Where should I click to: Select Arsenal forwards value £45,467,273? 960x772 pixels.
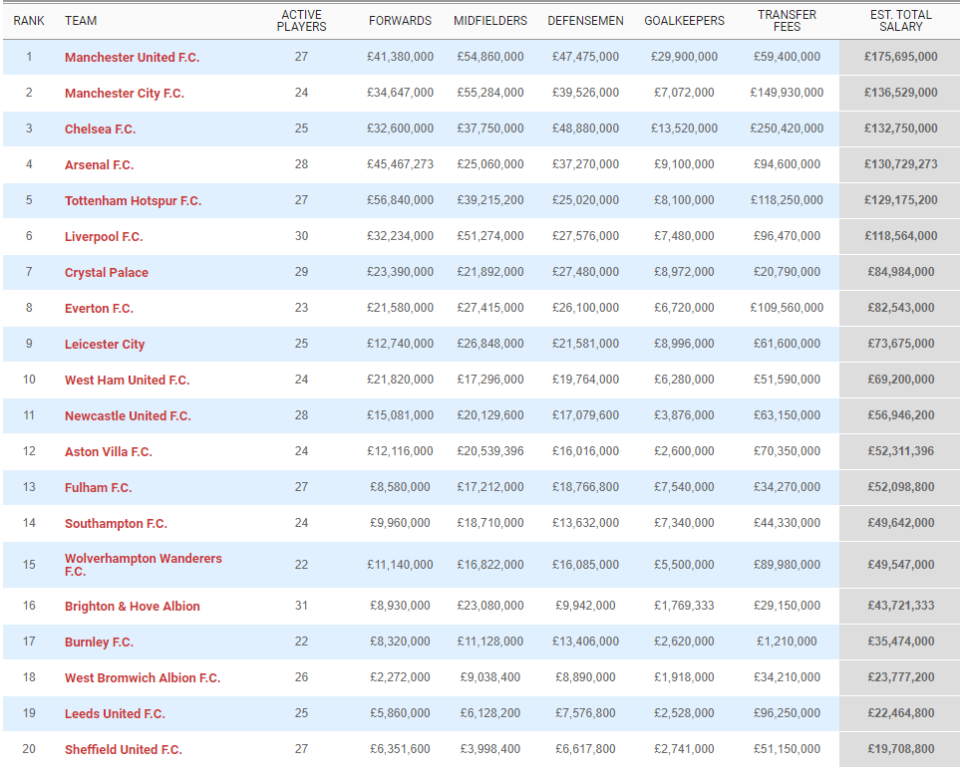click(x=400, y=164)
